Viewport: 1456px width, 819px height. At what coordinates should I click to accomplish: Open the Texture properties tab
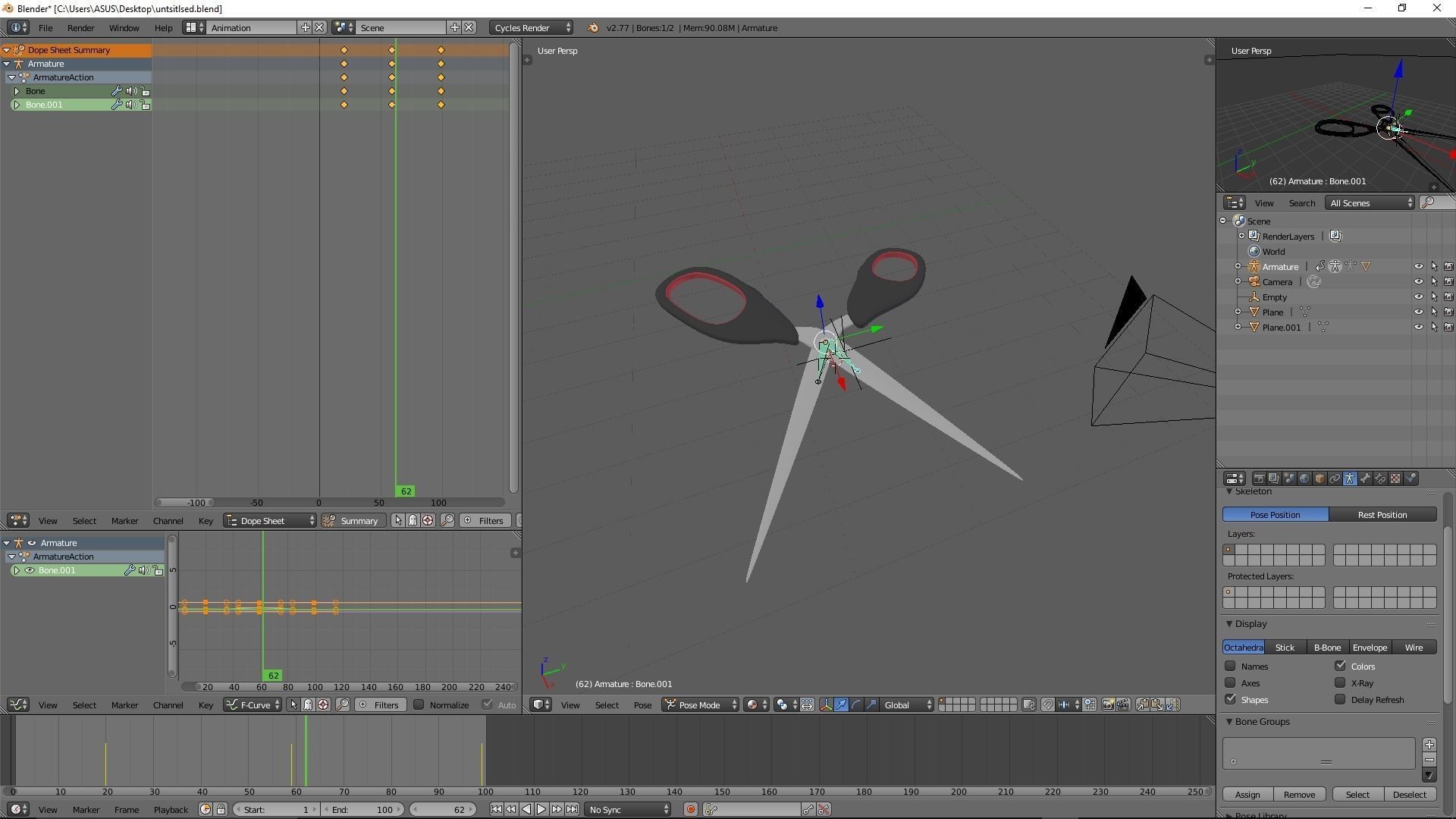click(x=1395, y=479)
